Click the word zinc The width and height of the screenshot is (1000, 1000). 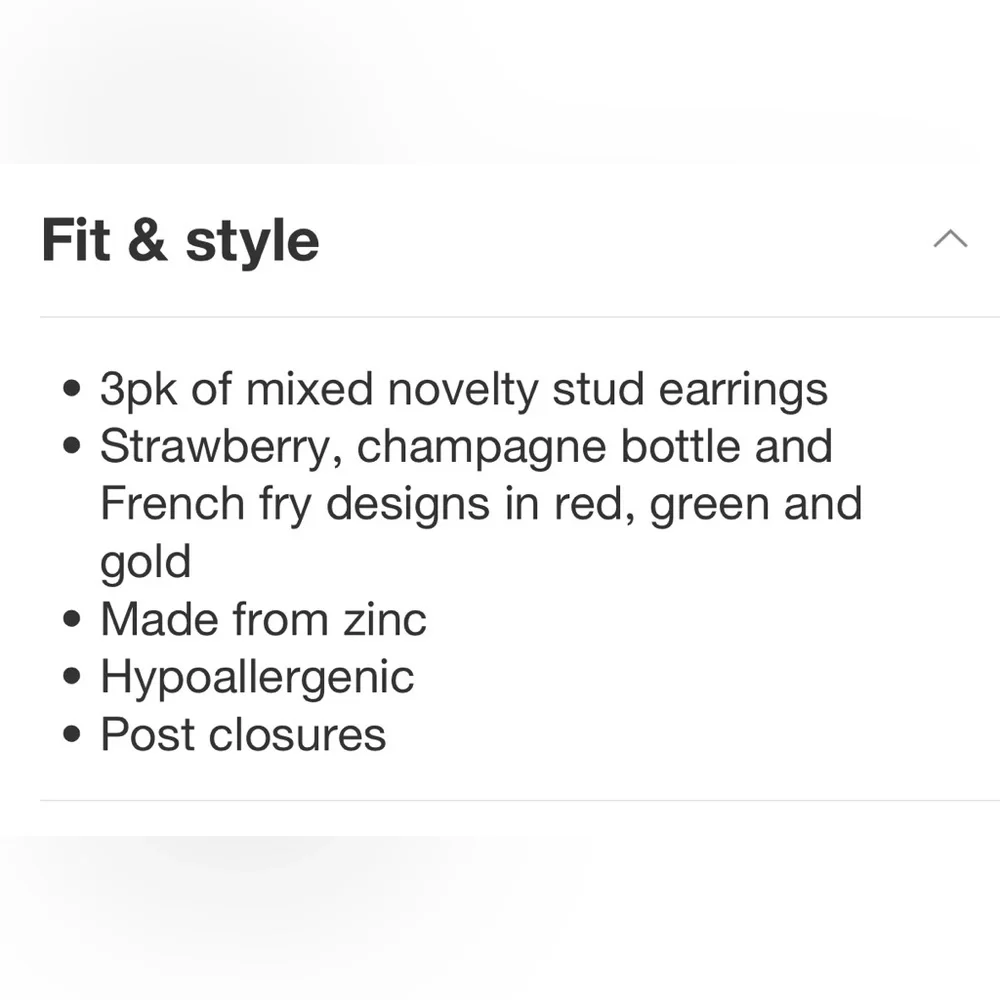click(385, 619)
